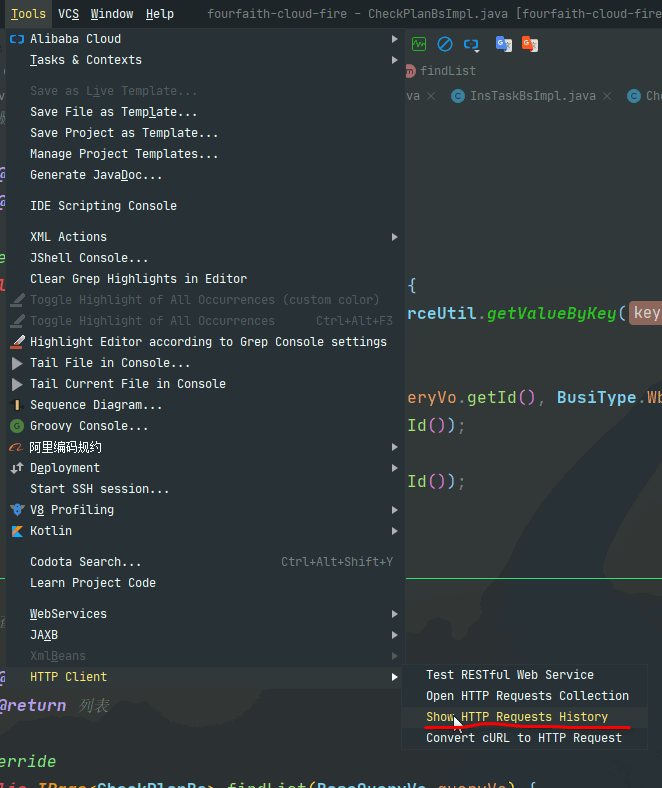The width and height of the screenshot is (662, 788).
Task: Click the class icon of InsTaskBsImpl.java tab
Action: click(458, 96)
